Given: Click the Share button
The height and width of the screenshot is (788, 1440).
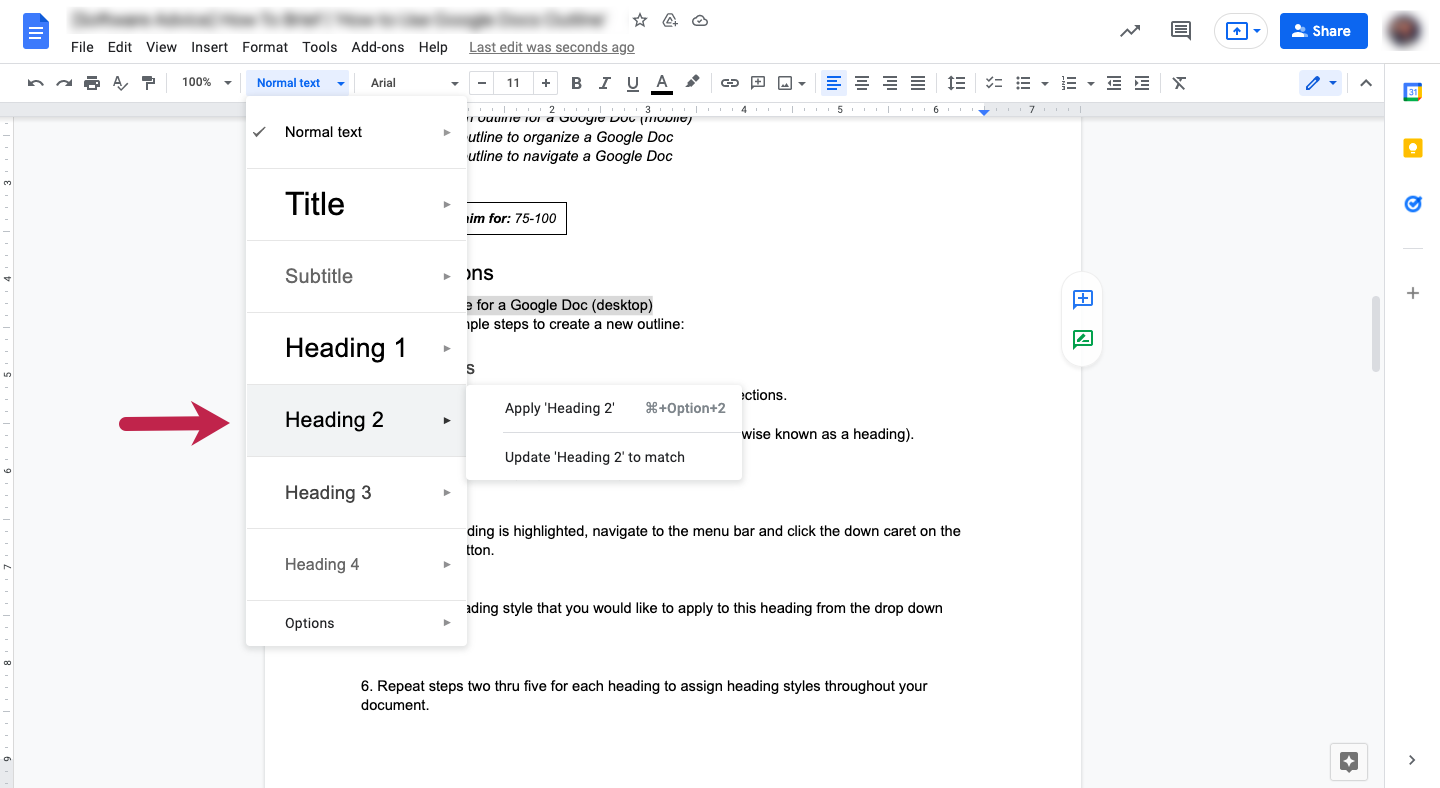Looking at the screenshot, I should coord(1323,31).
